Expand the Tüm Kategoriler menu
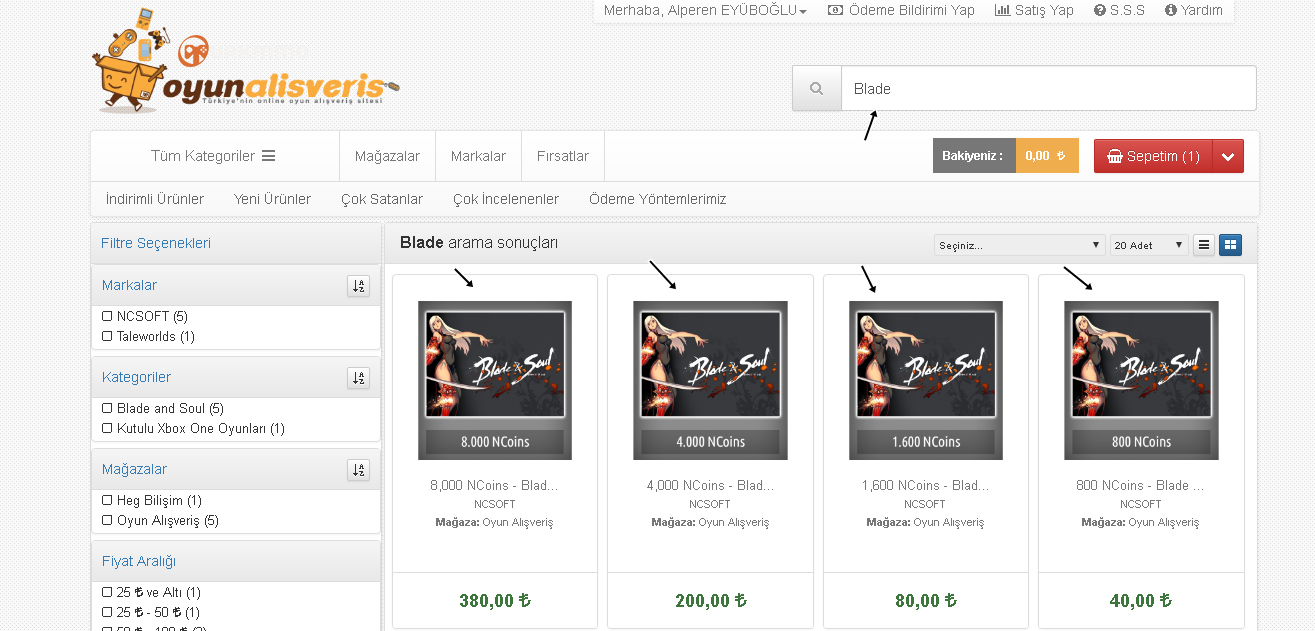Viewport: 1315px width, 631px height. [213, 156]
